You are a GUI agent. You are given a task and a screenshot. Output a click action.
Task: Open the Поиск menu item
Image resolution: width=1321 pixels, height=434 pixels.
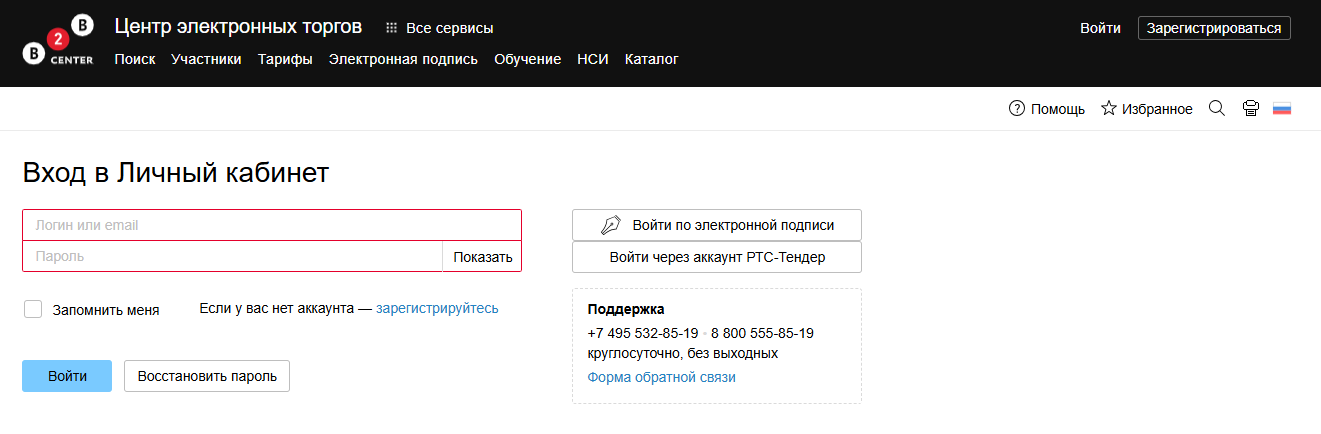(135, 59)
